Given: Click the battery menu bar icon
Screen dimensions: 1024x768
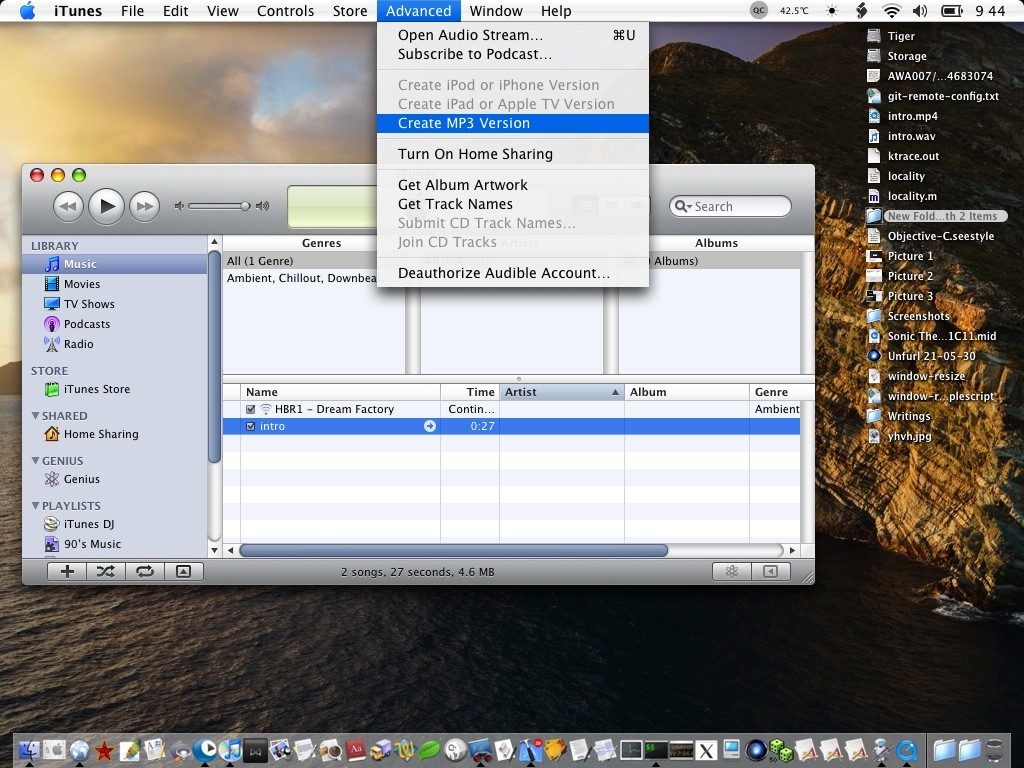Looking at the screenshot, I should pos(952,10).
